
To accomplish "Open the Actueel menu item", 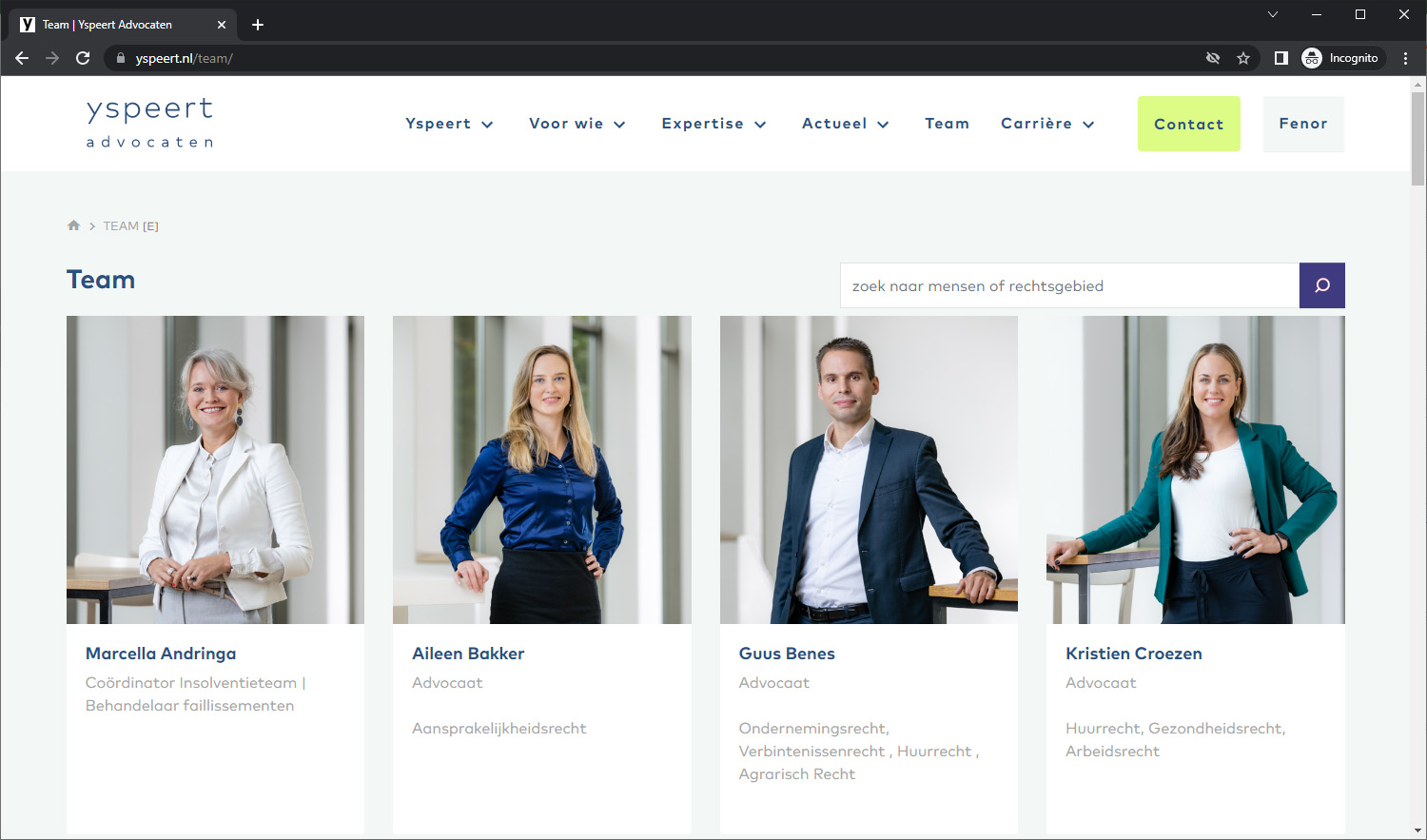I will click(x=846, y=124).
